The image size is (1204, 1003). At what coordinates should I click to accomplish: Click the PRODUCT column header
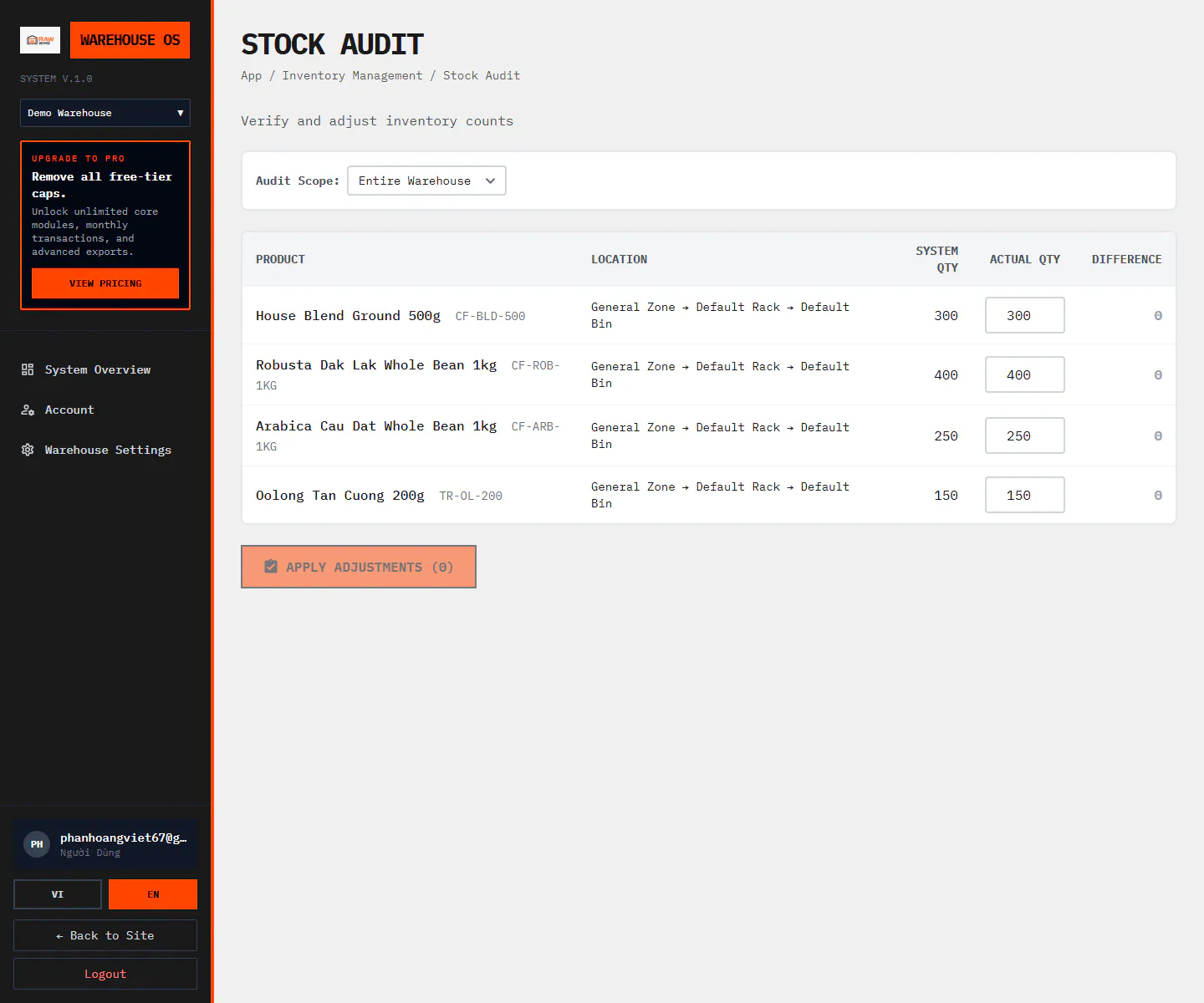pos(280,259)
